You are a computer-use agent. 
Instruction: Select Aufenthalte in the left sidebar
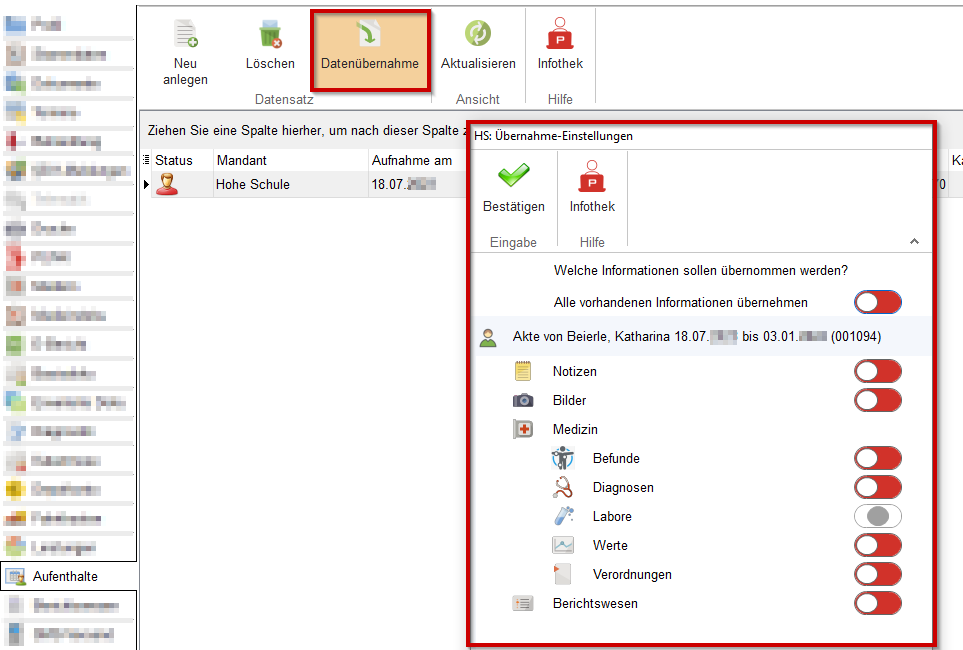point(66,576)
